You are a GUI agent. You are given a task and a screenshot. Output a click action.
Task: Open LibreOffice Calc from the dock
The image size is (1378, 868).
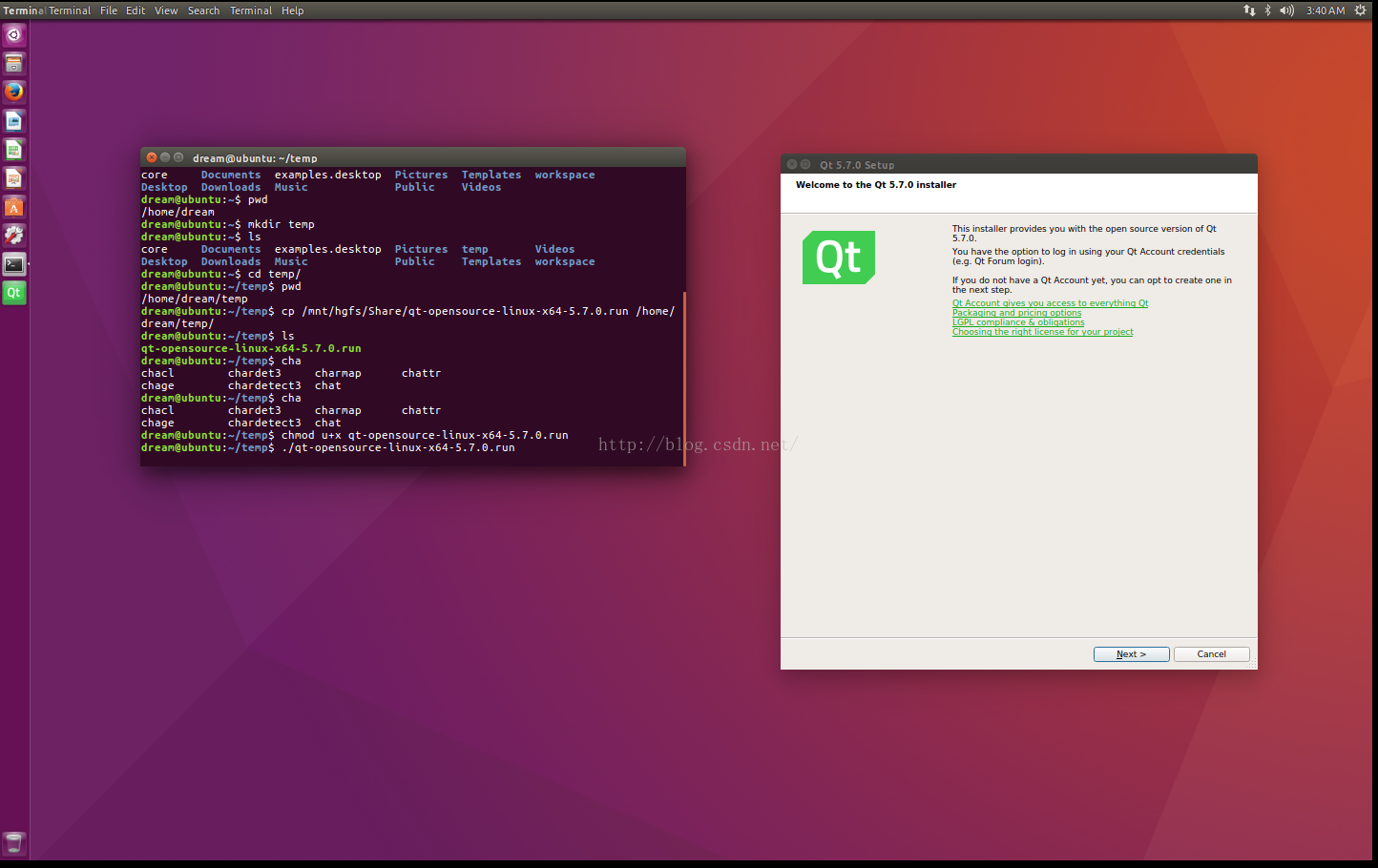click(14, 150)
